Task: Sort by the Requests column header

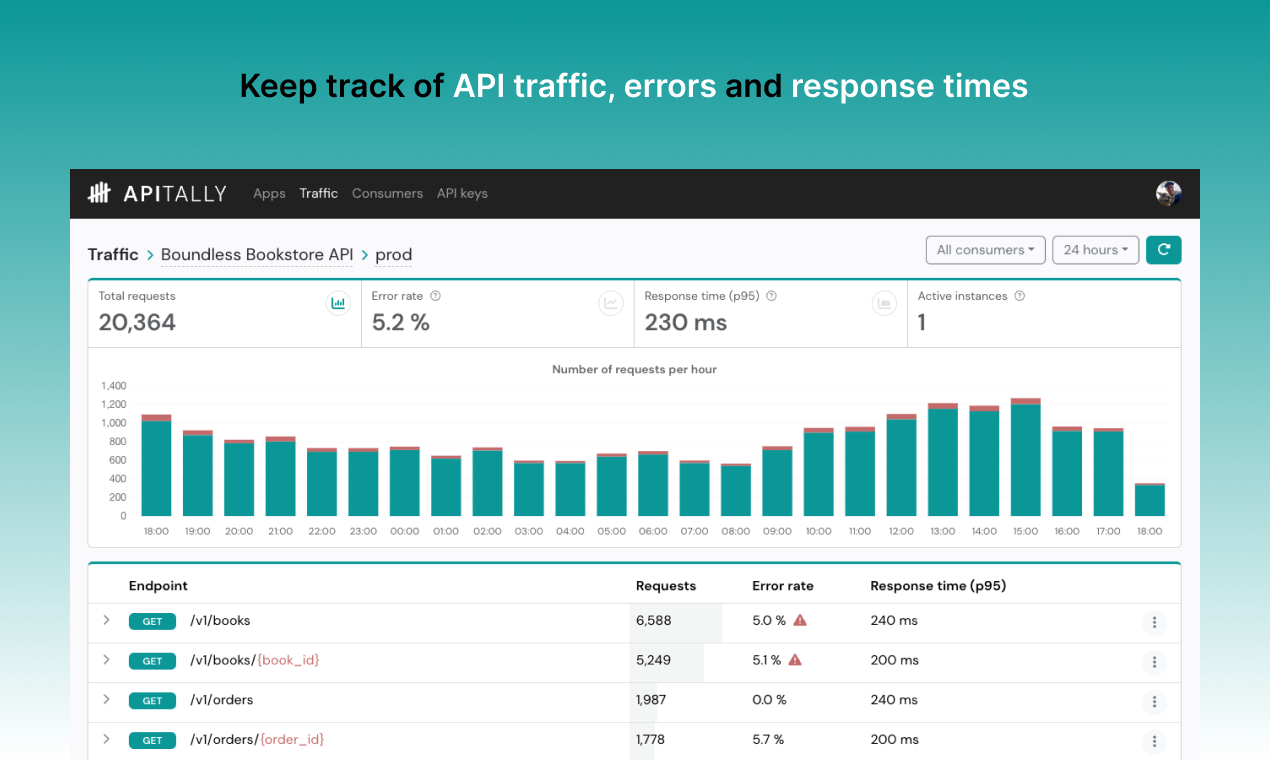Action: 666,586
